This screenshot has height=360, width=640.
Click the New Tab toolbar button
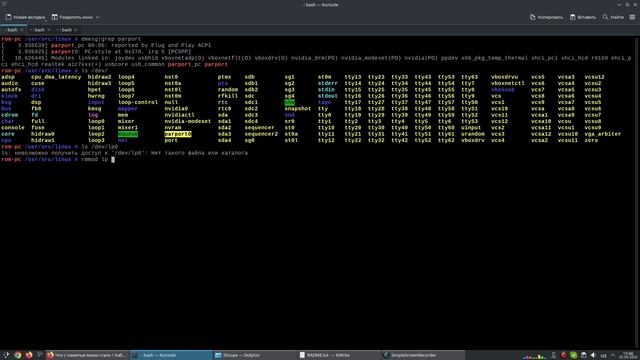click(25, 17)
